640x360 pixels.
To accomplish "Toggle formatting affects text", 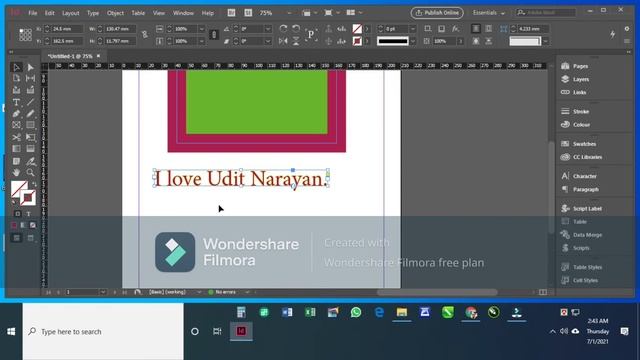I will coord(29,213).
